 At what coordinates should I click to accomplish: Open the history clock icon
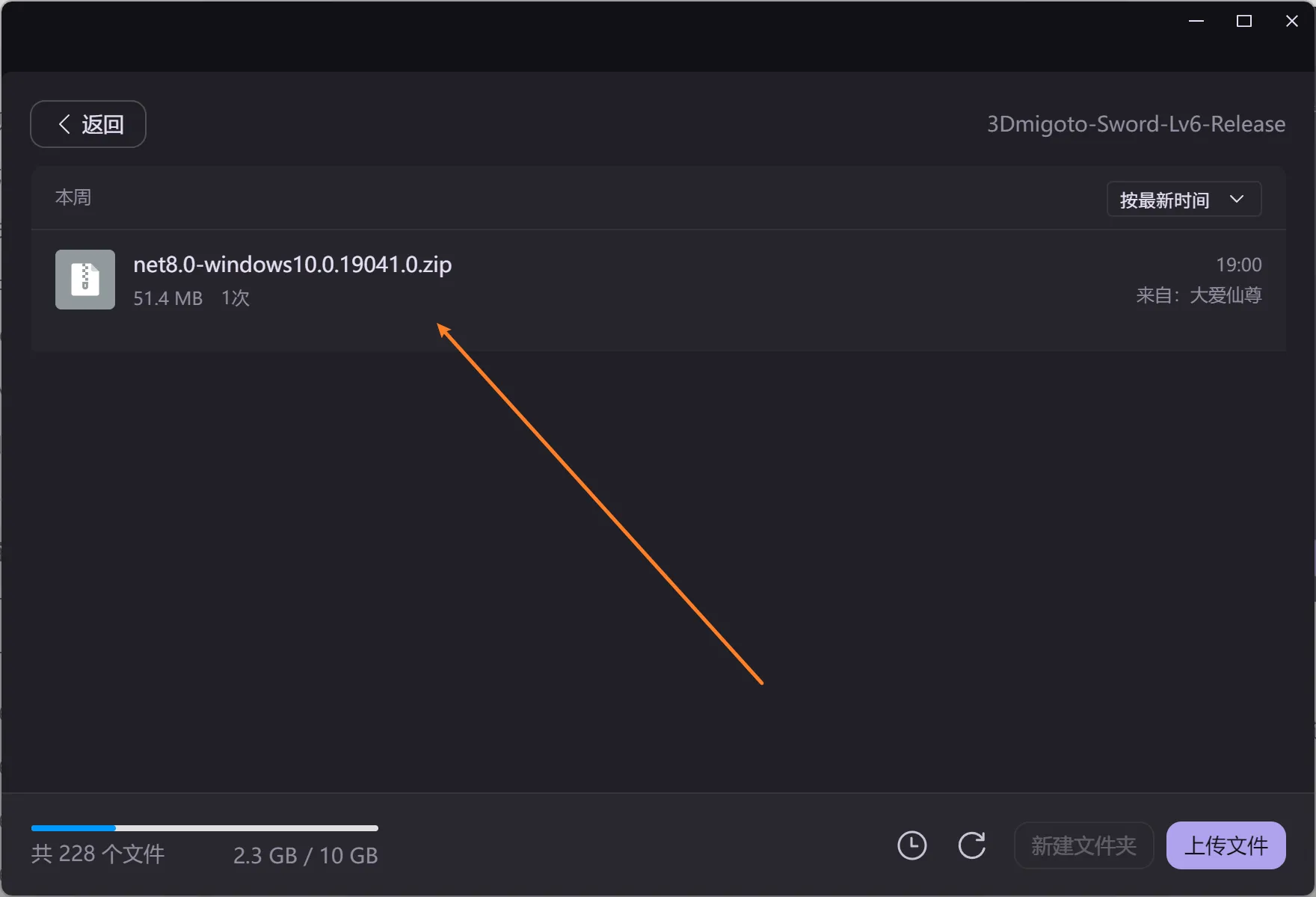point(911,845)
